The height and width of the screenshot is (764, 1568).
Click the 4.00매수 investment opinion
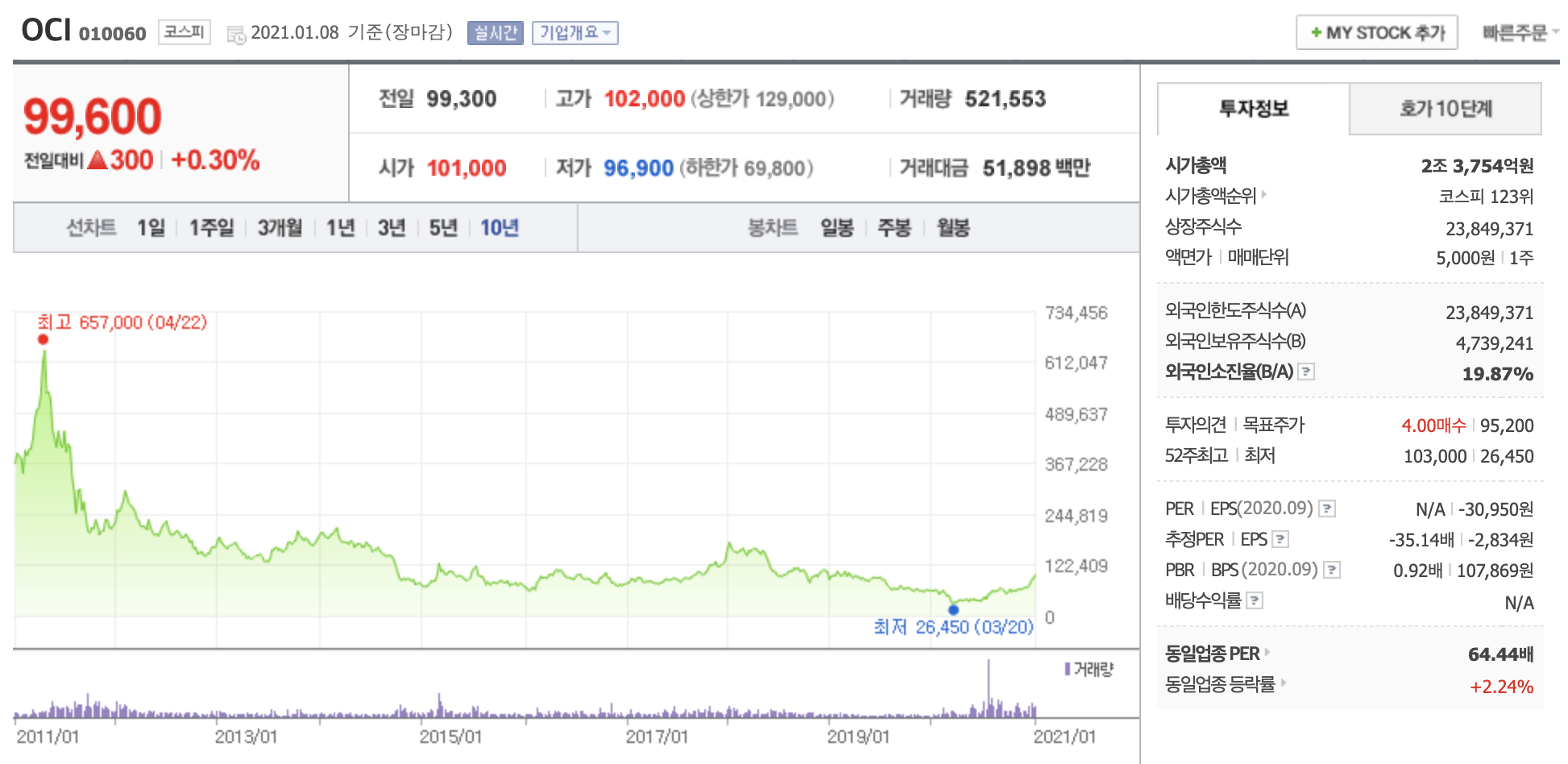click(x=1433, y=426)
